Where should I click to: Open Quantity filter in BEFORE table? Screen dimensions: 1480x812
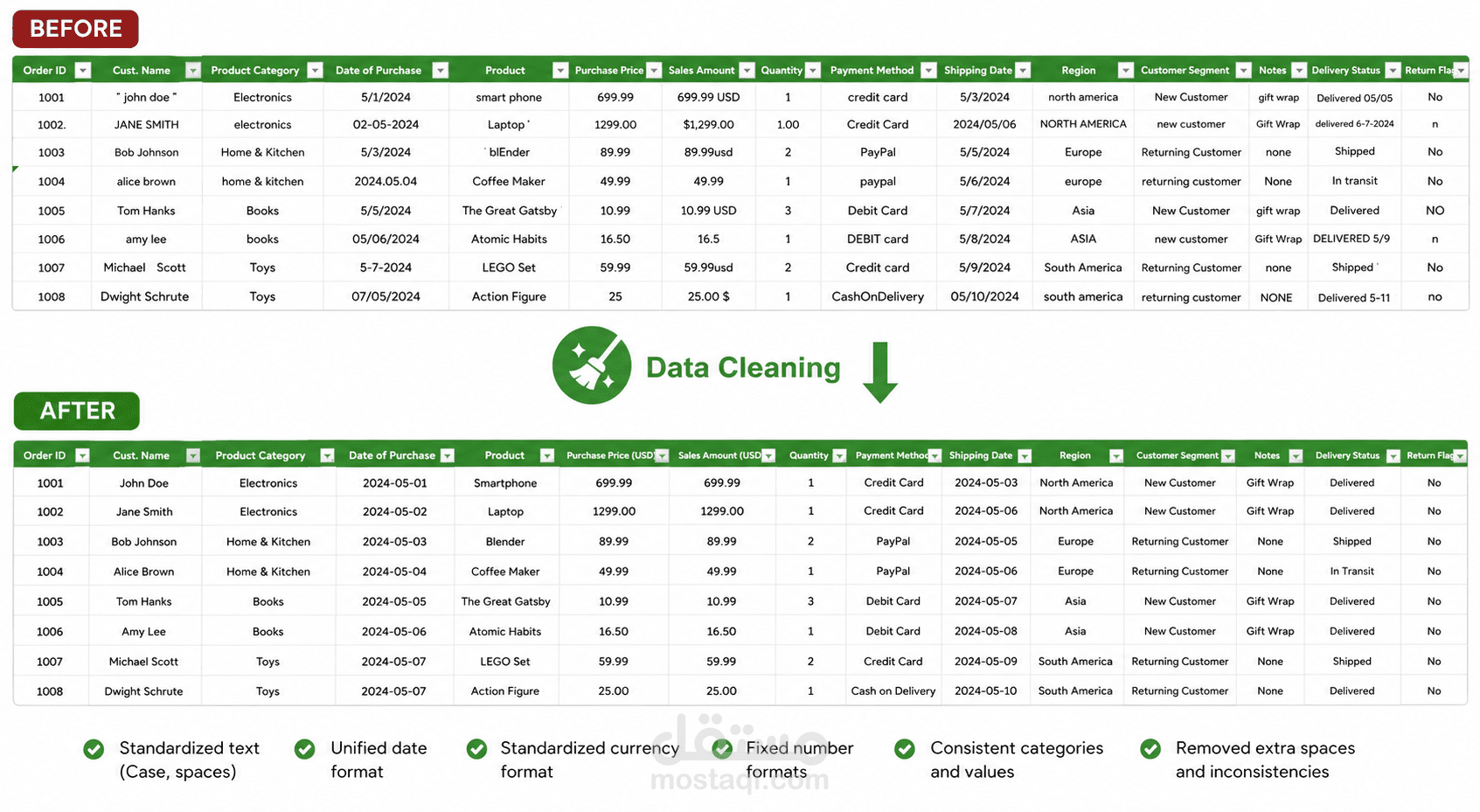coord(813,70)
